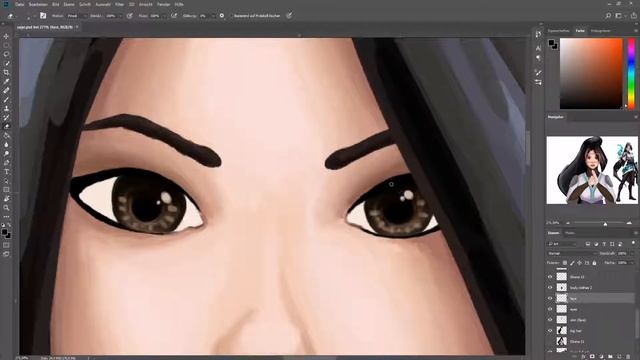Screen dimensions: 640x360
Task: Click the hue spectrum strip
Action: point(631,73)
